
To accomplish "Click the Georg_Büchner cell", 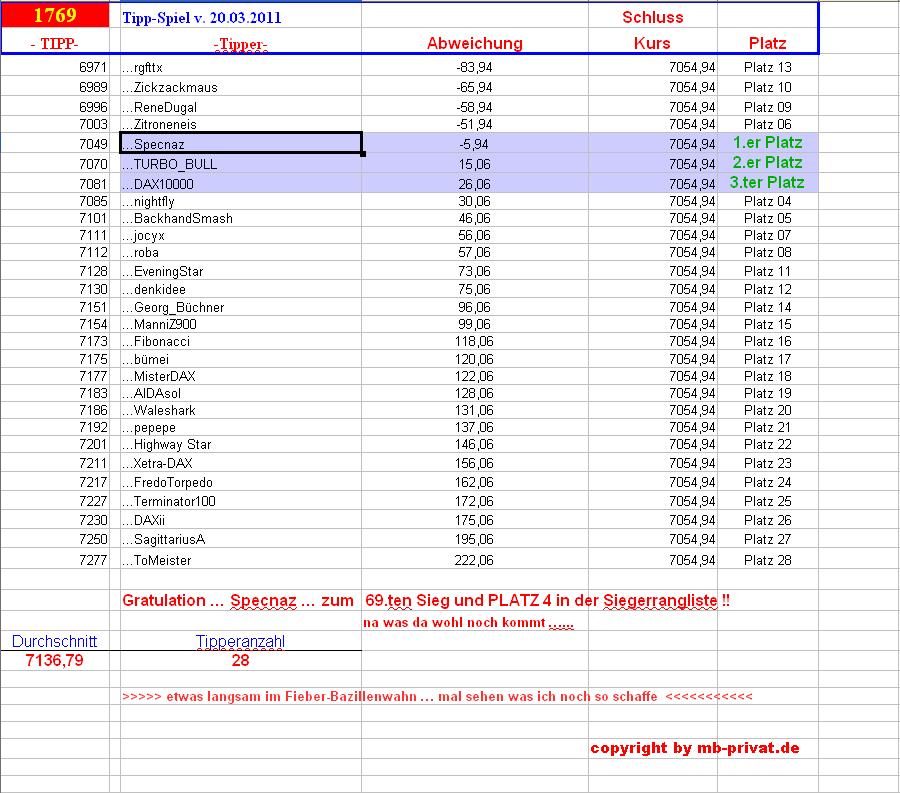I will coord(240,307).
